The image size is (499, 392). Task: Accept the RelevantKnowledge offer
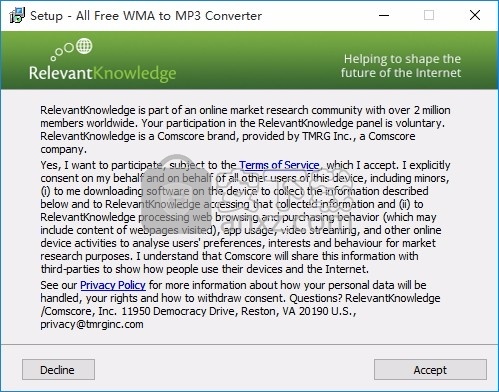tap(430, 370)
